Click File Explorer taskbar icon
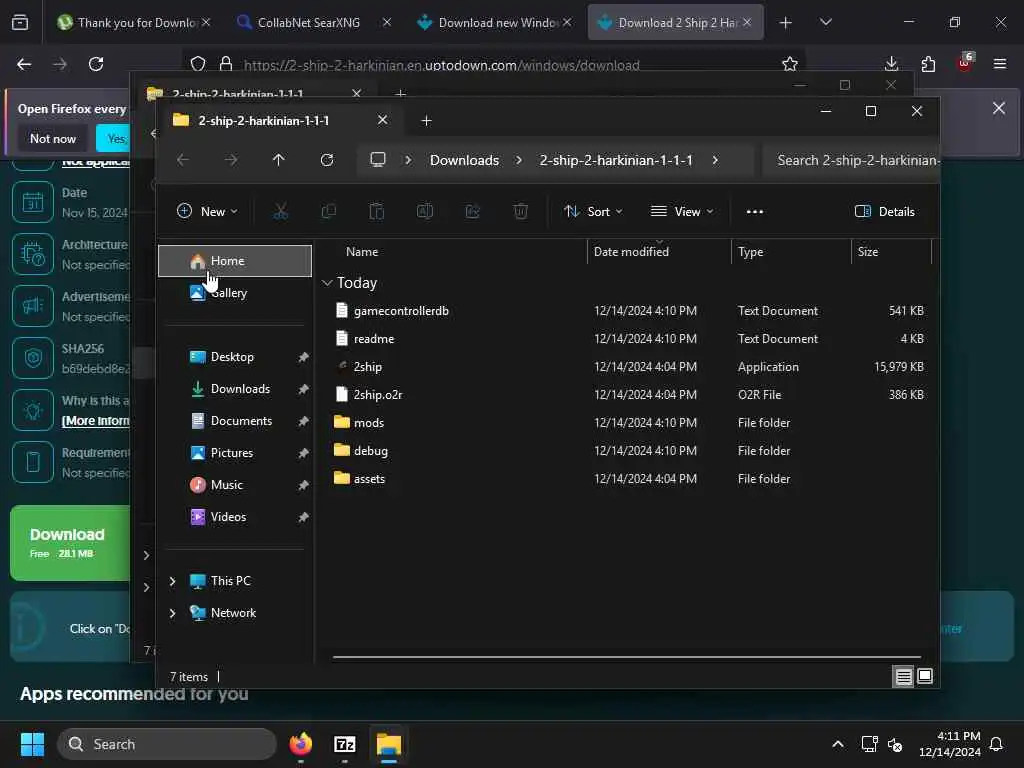This screenshot has width=1024, height=768. pos(389,744)
